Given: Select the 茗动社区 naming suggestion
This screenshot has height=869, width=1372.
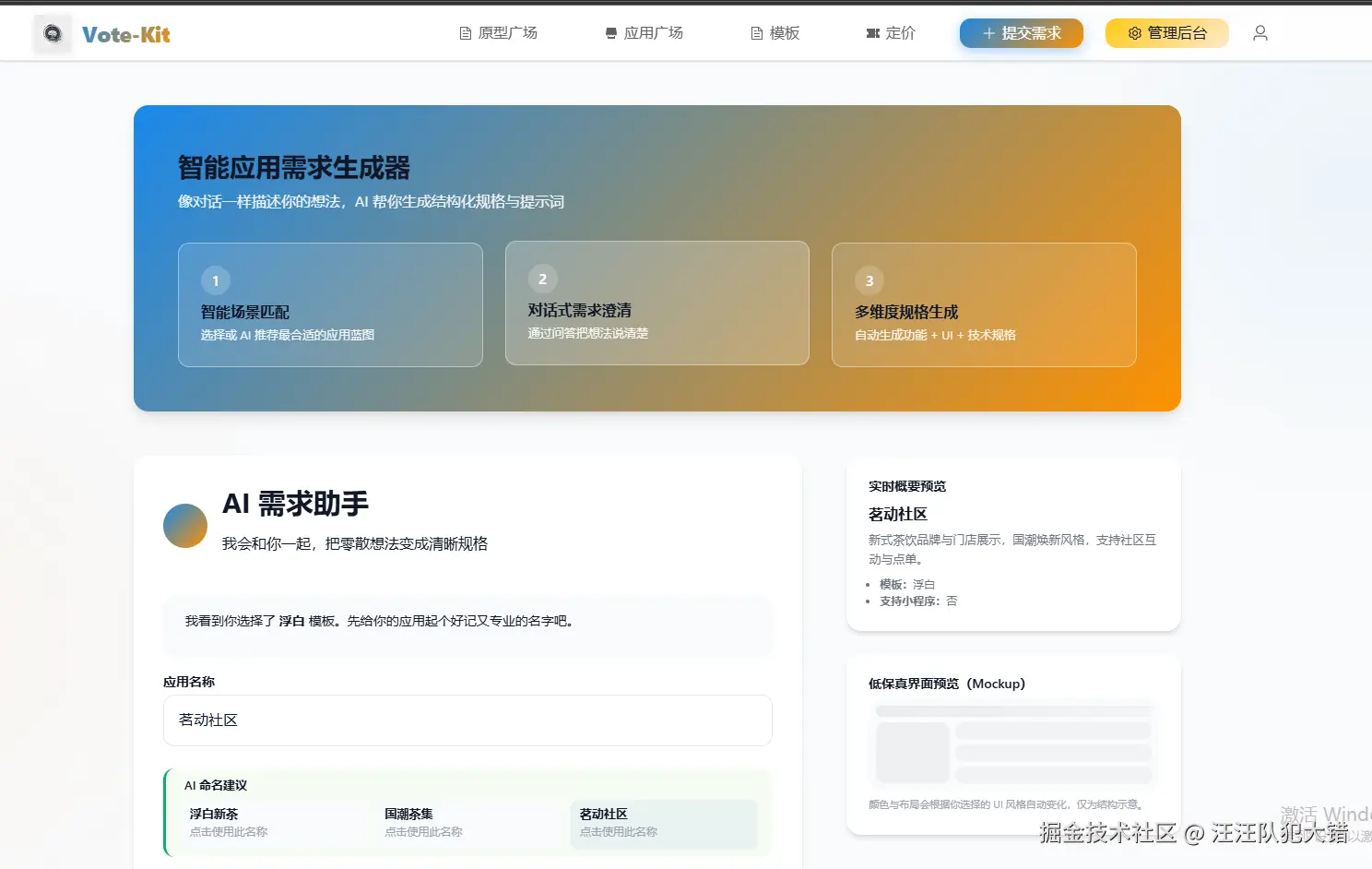Looking at the screenshot, I should pos(663,821).
